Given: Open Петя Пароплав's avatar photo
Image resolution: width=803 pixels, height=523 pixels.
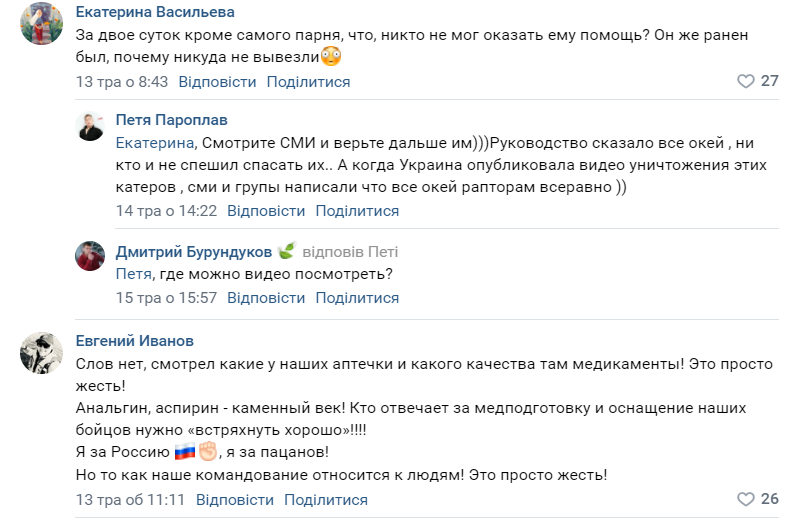Looking at the screenshot, I should pyautogui.click(x=91, y=125).
